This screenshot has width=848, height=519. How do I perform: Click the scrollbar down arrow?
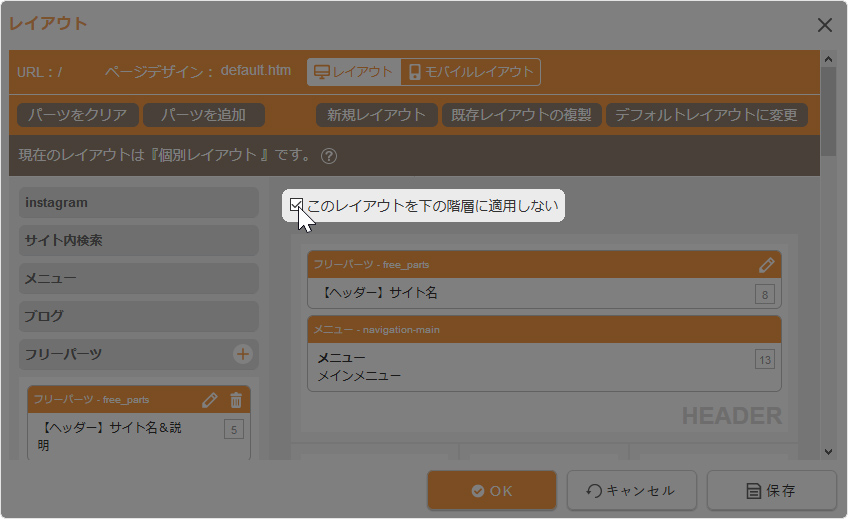pos(828,452)
